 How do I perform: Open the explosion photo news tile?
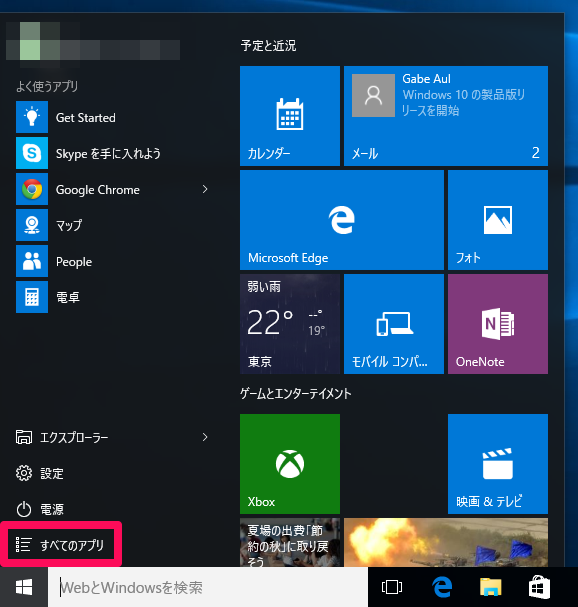click(446, 542)
